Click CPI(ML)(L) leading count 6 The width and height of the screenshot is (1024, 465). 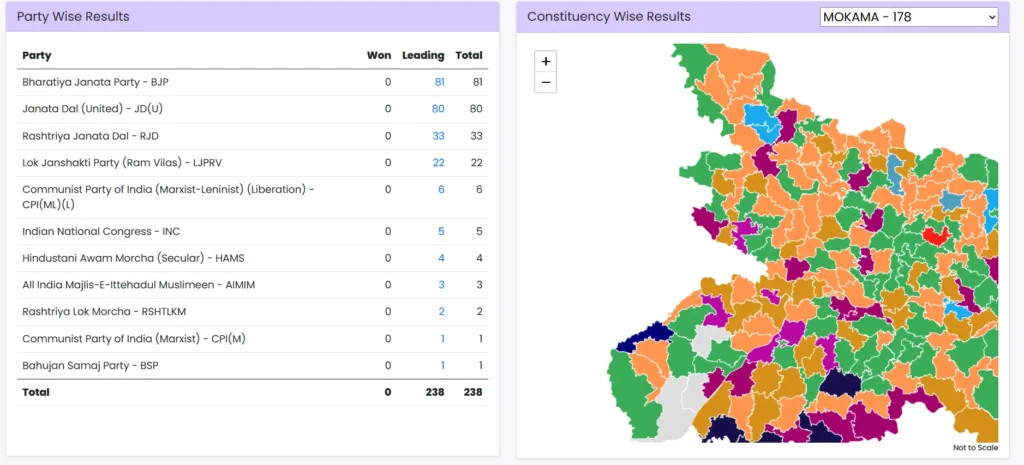441,190
